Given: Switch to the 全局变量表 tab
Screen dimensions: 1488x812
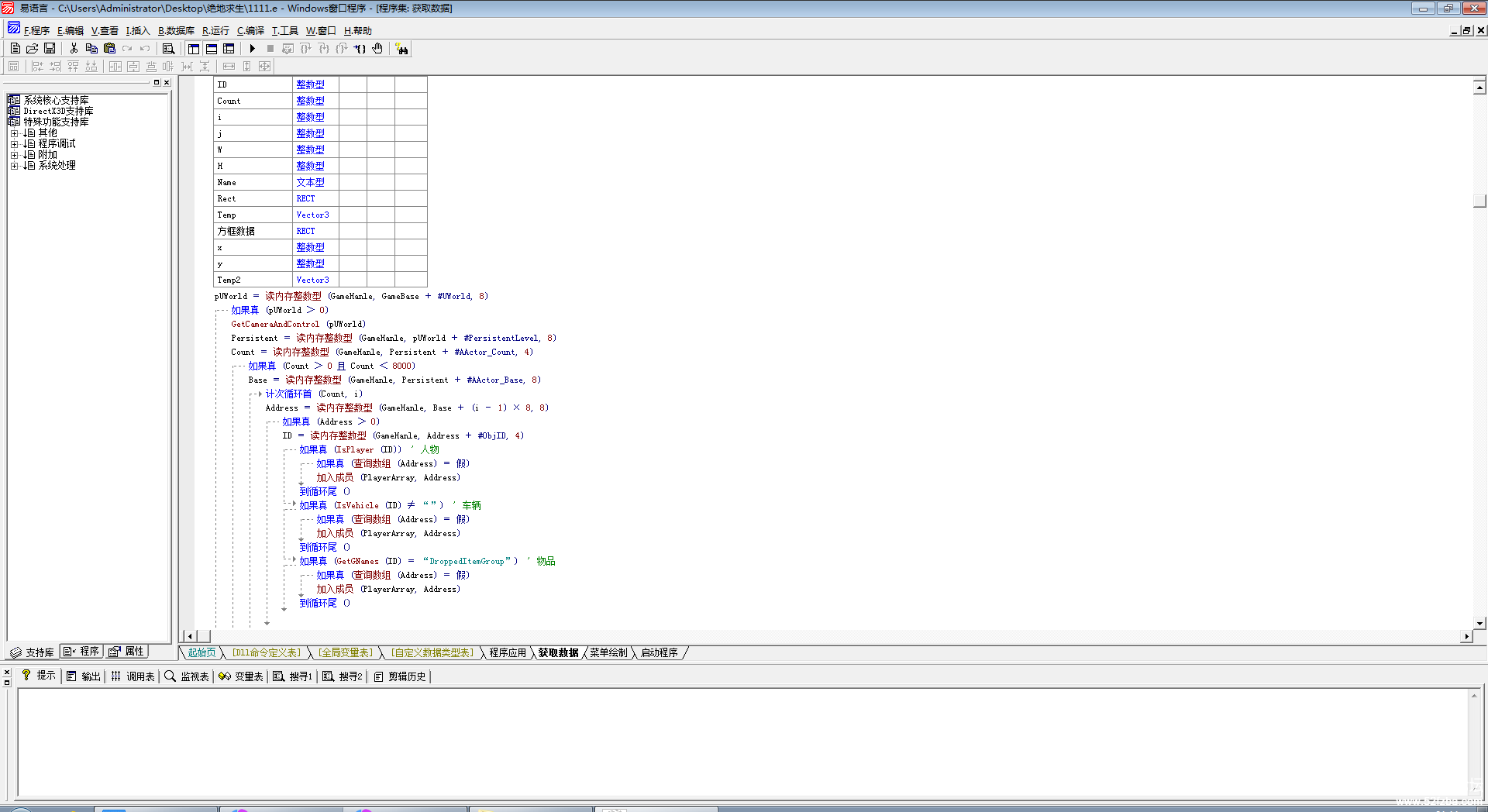Looking at the screenshot, I should click(346, 652).
